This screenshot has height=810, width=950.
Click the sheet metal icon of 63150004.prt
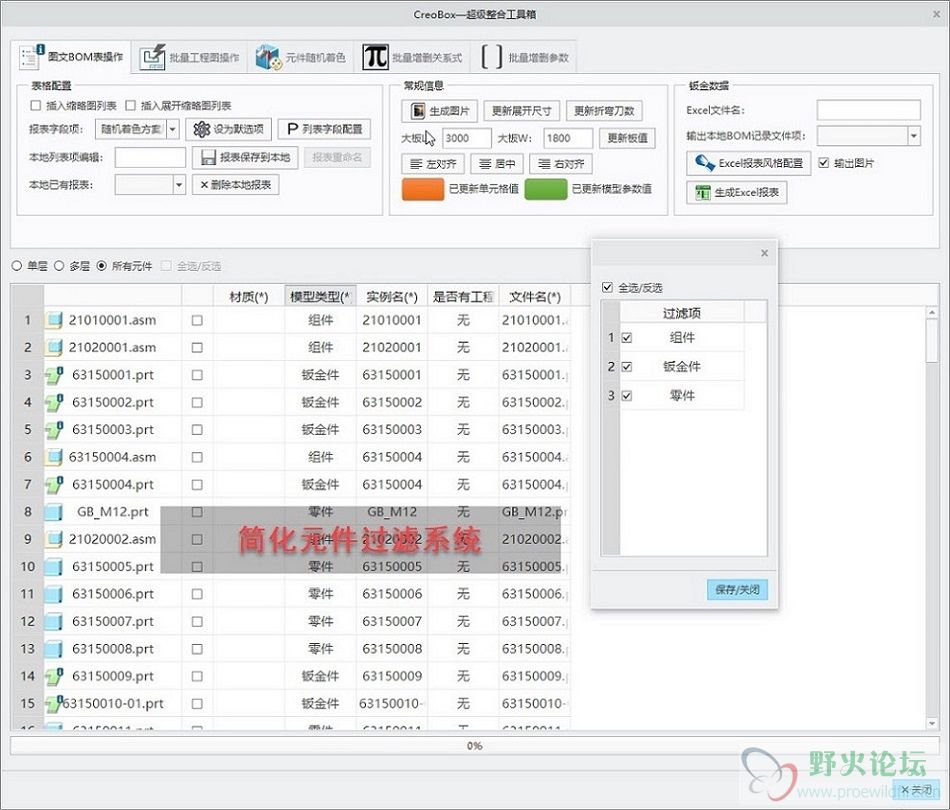(x=54, y=485)
